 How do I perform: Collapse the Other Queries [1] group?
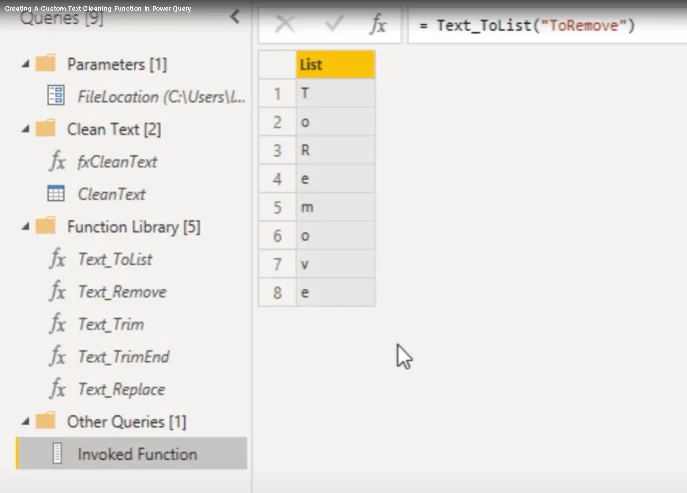25,422
